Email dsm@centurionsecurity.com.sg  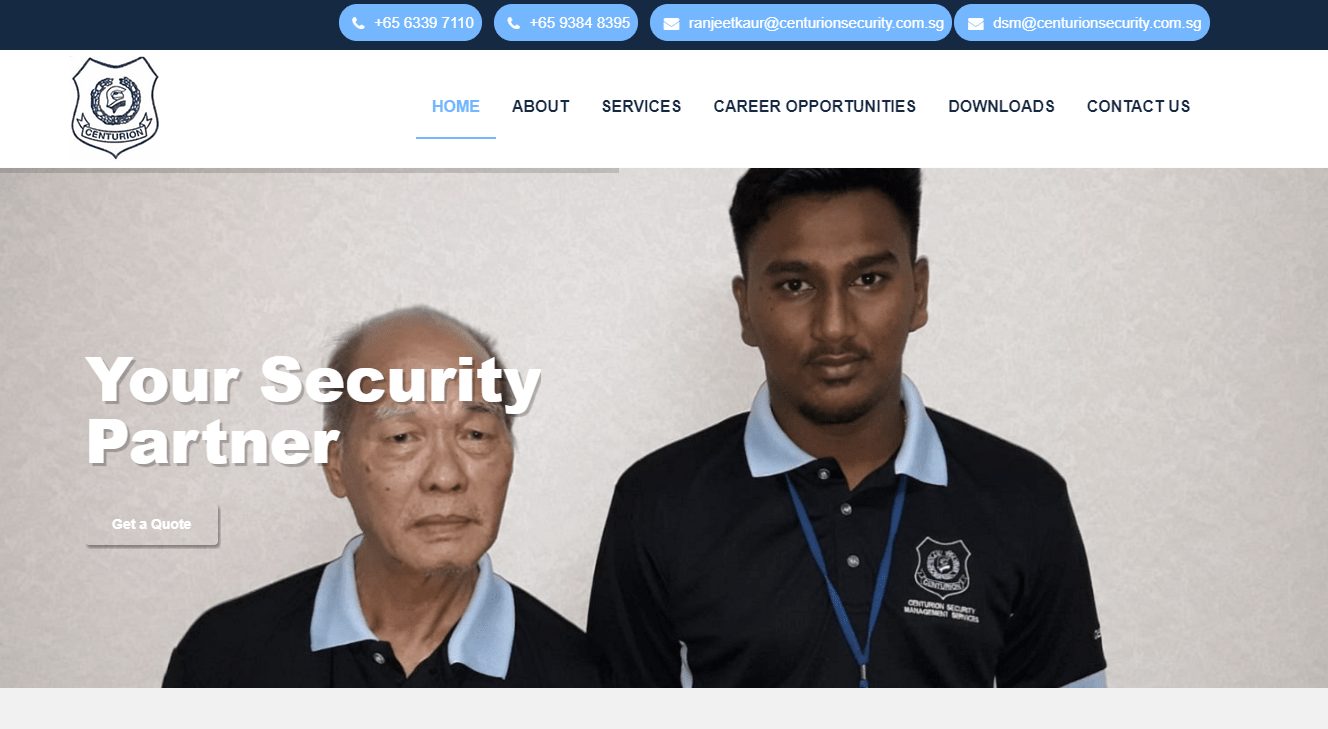point(1082,23)
